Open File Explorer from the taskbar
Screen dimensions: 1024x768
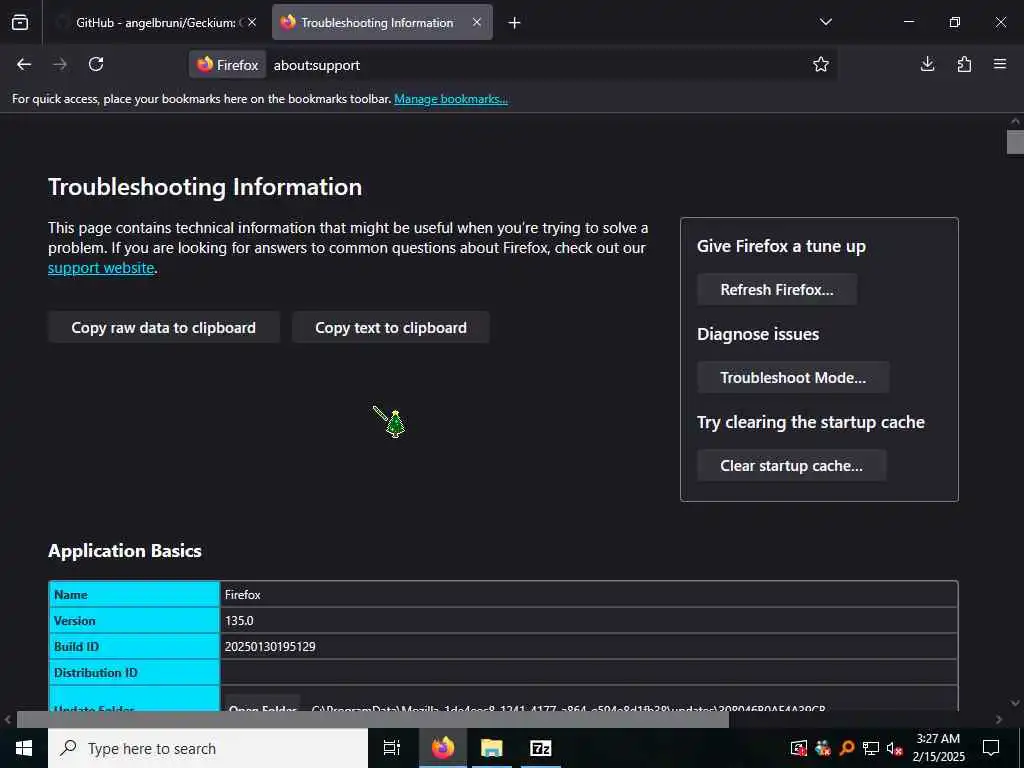pyautogui.click(x=492, y=748)
